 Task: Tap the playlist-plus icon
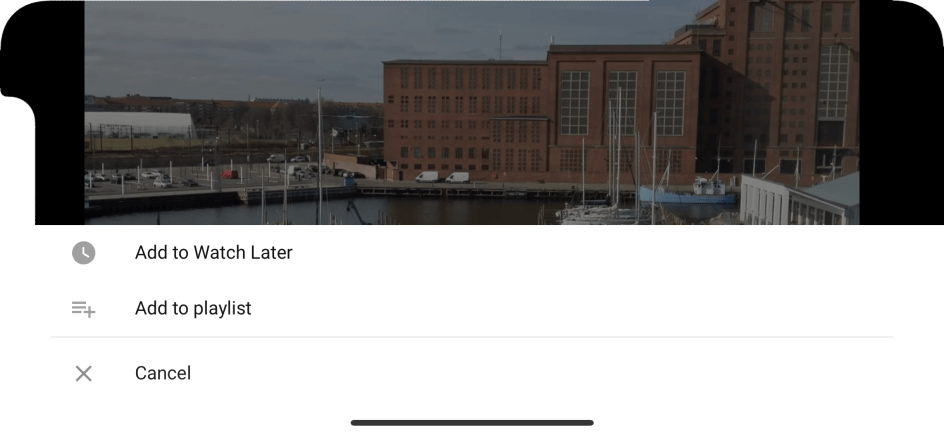click(x=84, y=309)
